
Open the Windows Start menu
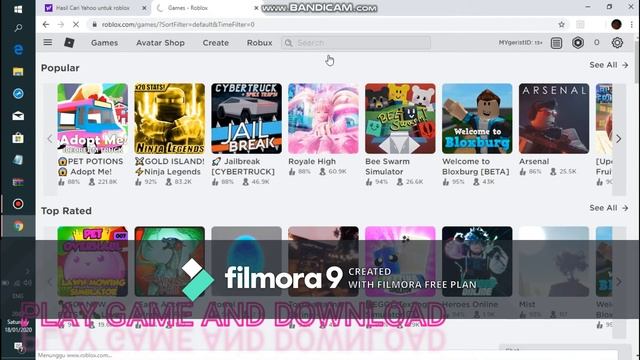pos(18,9)
